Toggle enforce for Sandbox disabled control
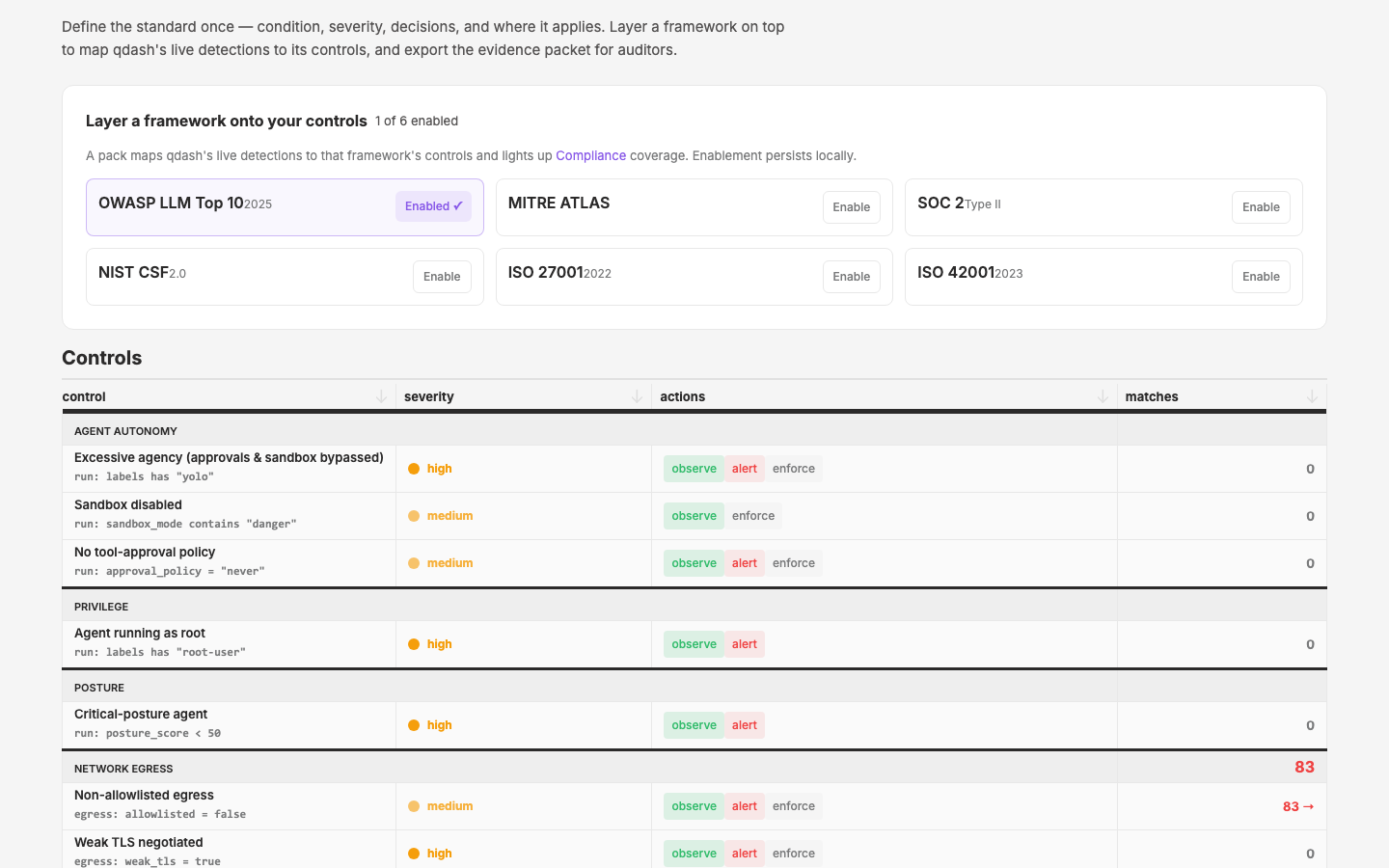The height and width of the screenshot is (868, 1389). [753, 516]
